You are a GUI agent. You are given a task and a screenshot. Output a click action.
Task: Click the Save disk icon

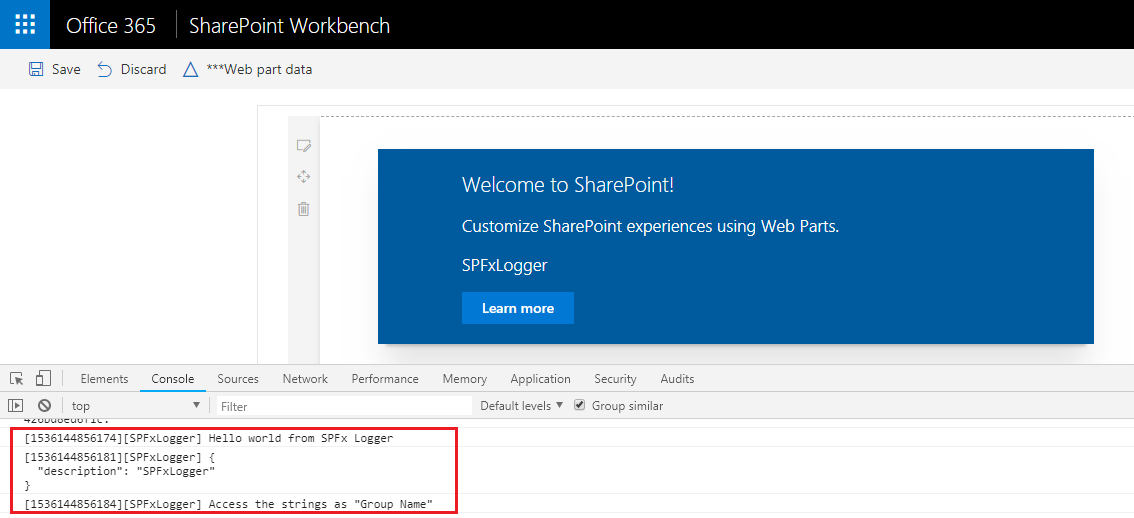[x=36, y=69]
